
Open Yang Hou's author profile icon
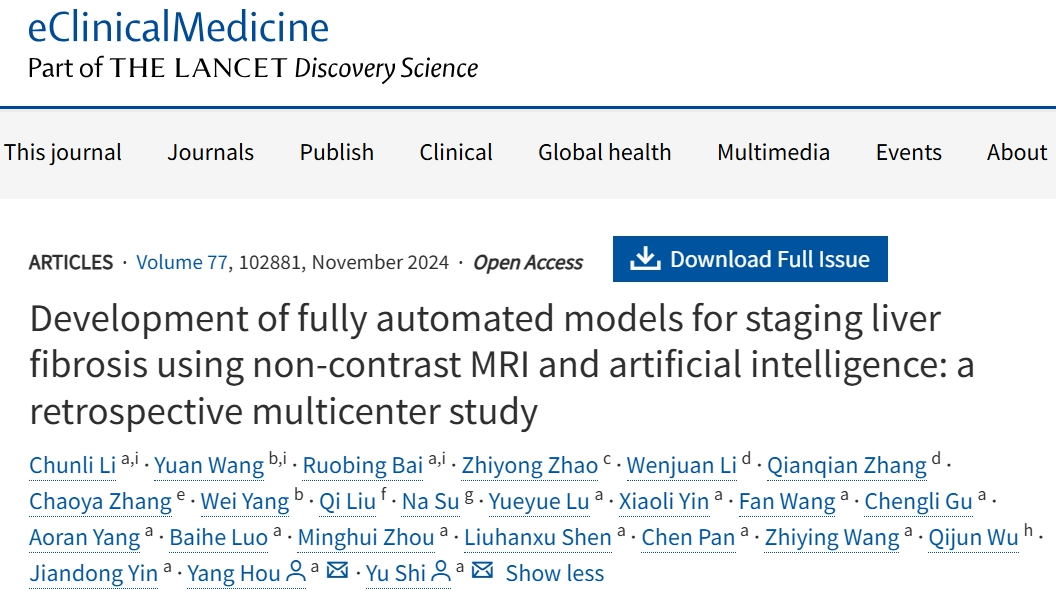[x=296, y=572]
